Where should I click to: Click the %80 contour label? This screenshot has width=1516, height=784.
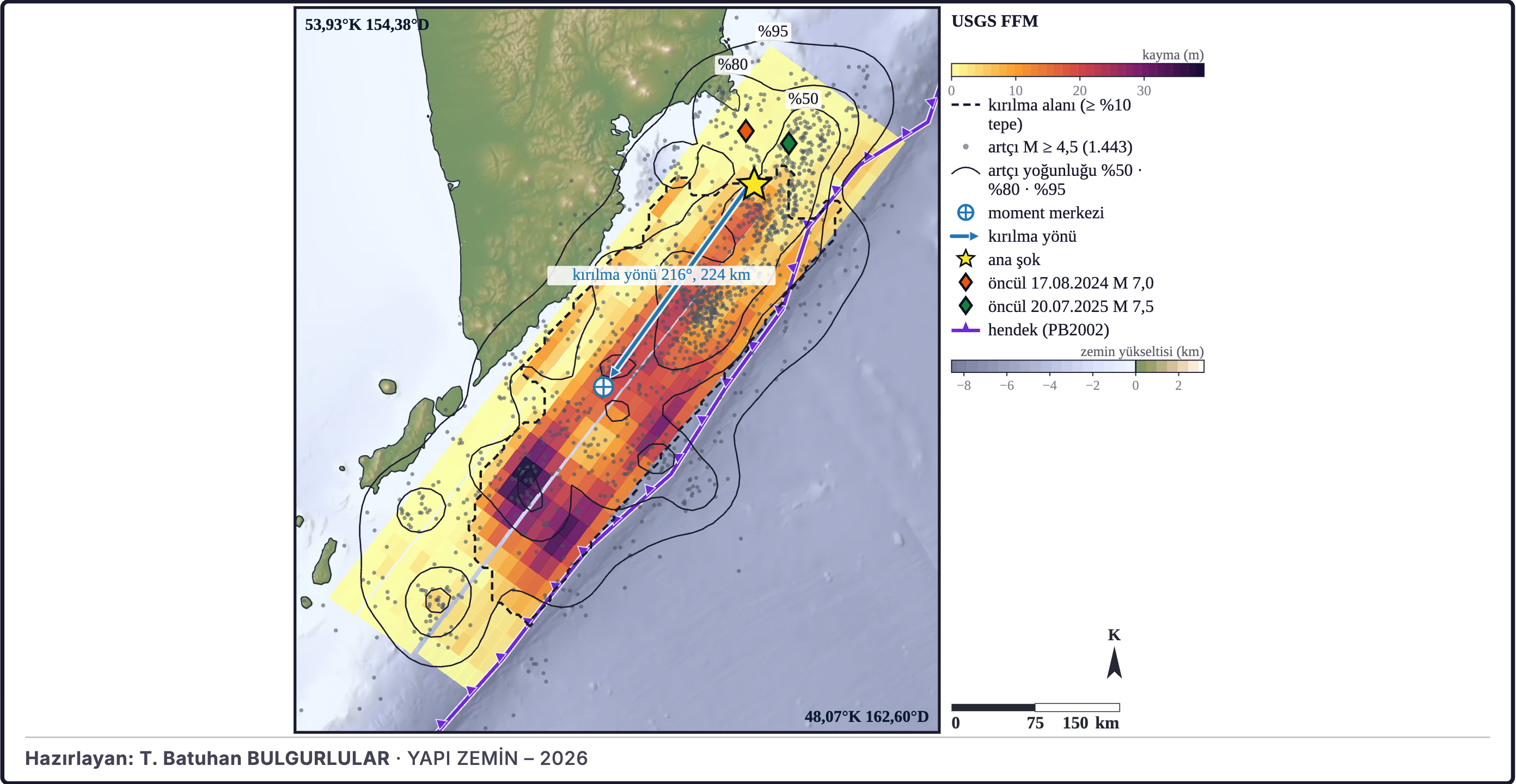coord(732,64)
